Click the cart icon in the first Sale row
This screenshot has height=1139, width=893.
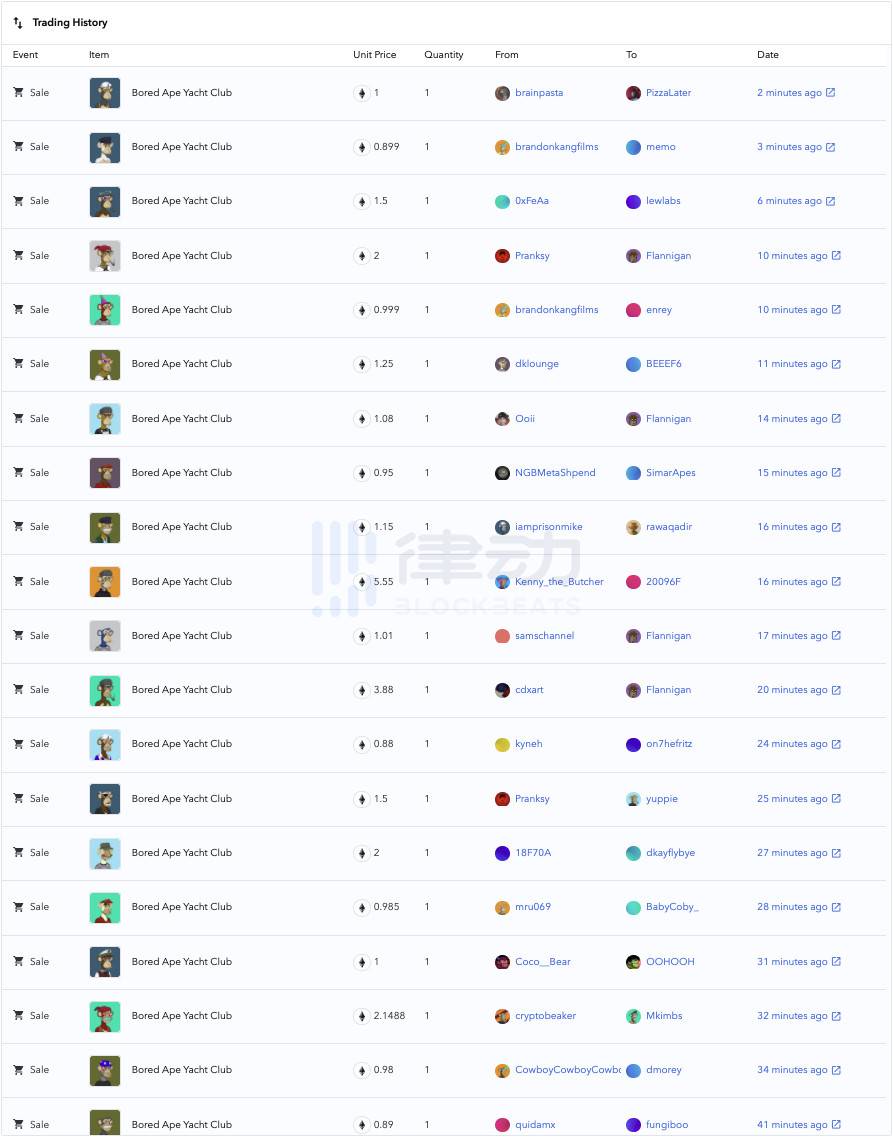pyautogui.click(x=18, y=92)
